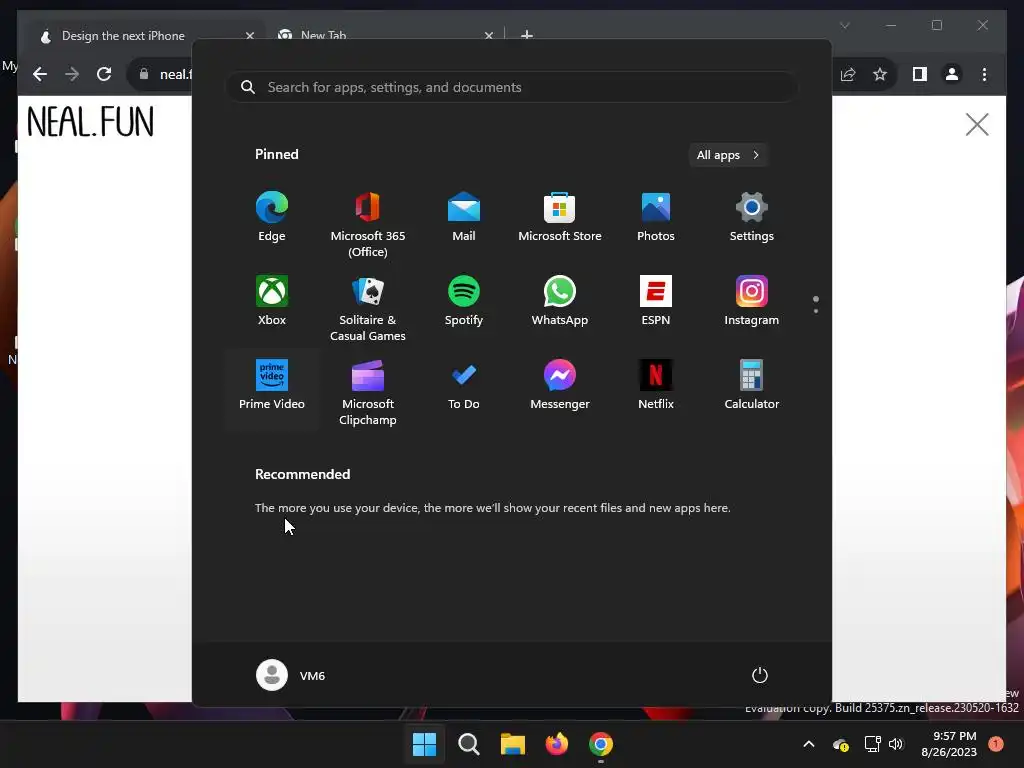
Task: Open the volume control in system tray
Action: (x=896, y=744)
